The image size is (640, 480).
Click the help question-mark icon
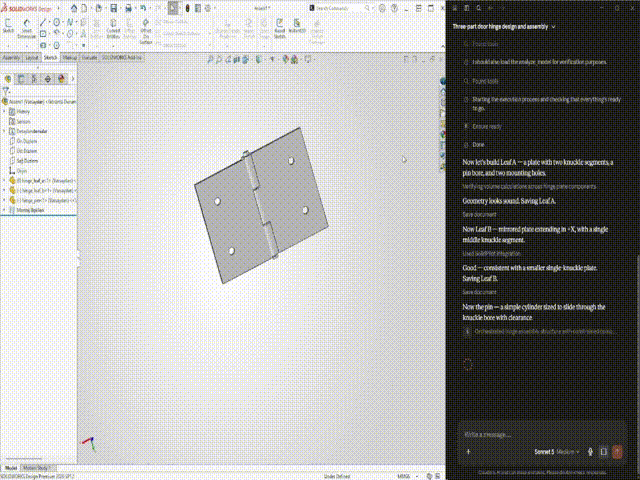394,8
